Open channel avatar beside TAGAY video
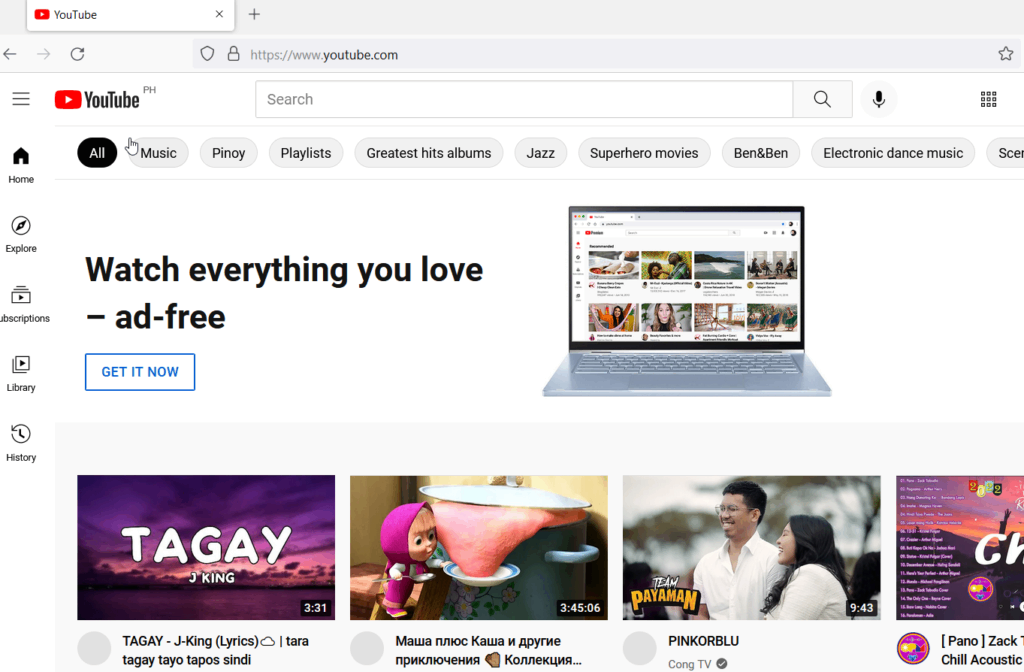The height and width of the screenshot is (672, 1024). (x=94, y=648)
